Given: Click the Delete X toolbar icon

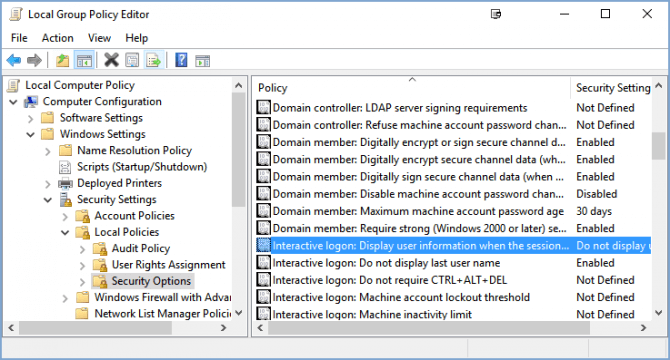Looking at the screenshot, I should click(x=112, y=60).
